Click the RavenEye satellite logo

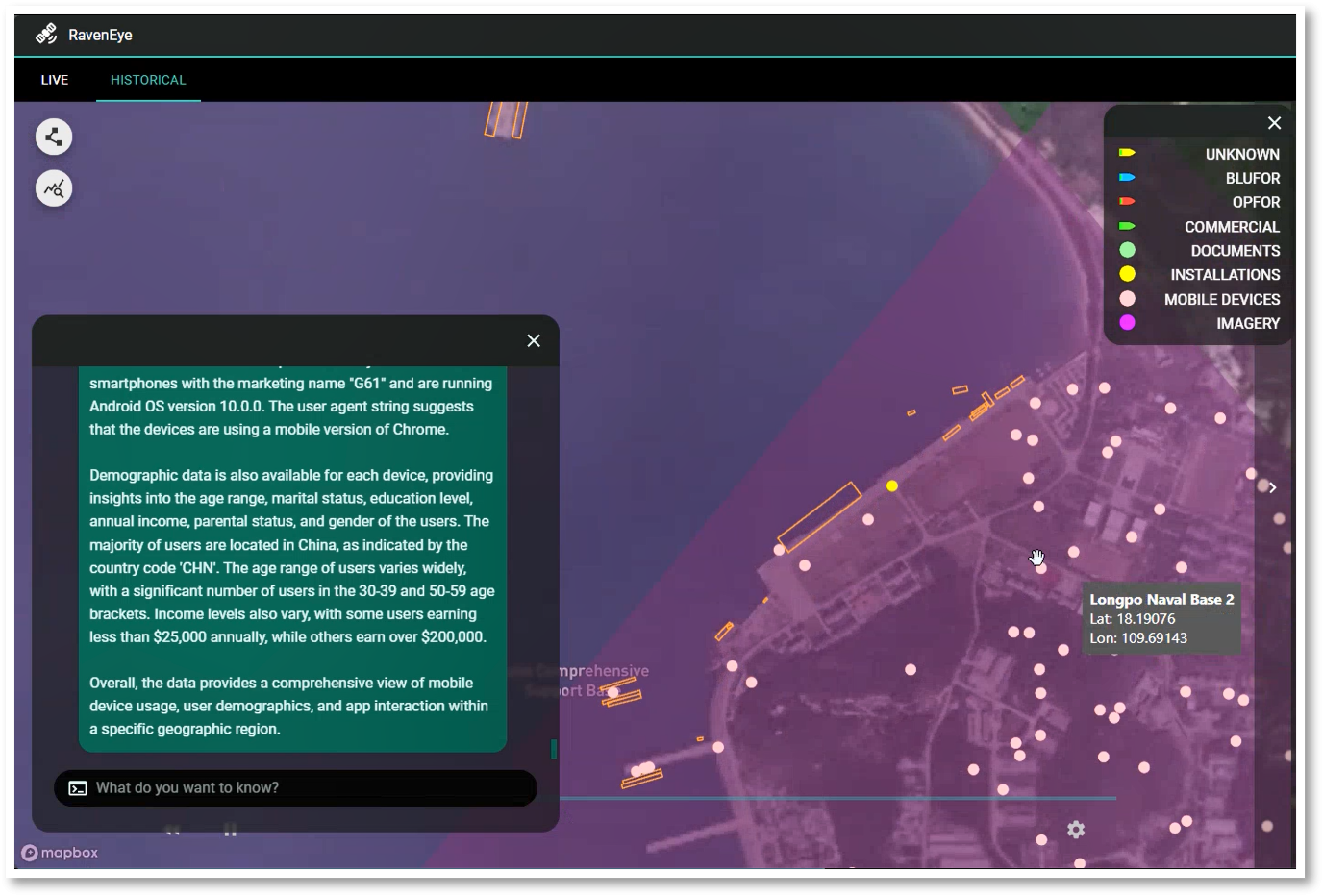(46, 35)
